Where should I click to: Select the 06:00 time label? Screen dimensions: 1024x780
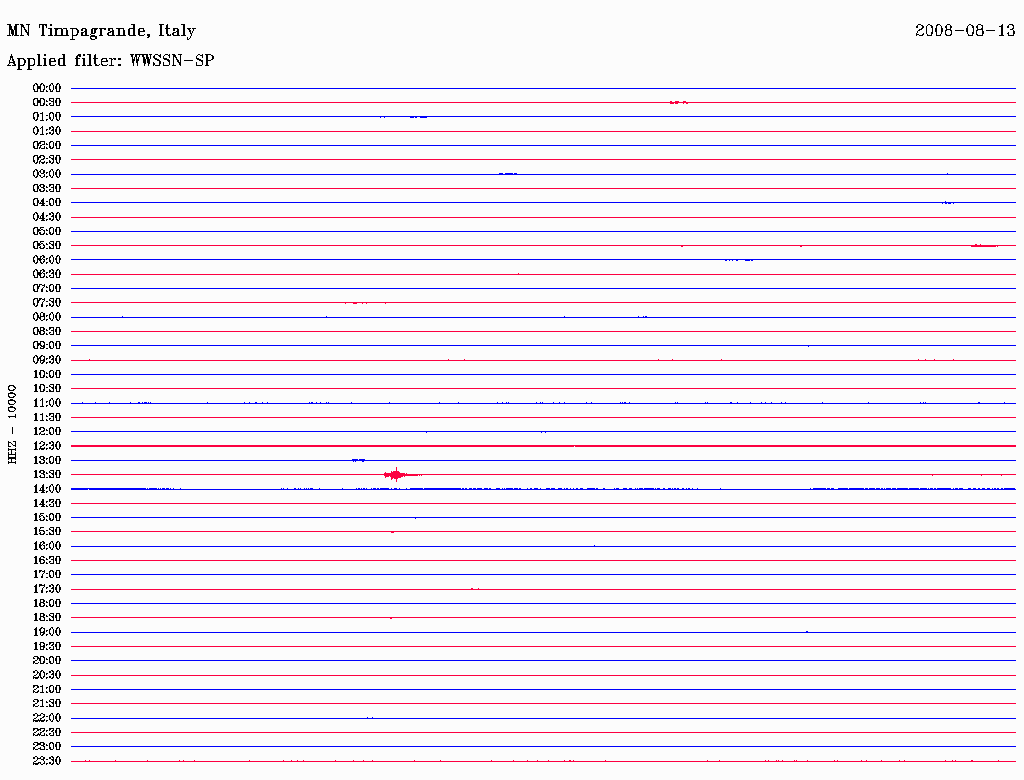click(x=47, y=260)
